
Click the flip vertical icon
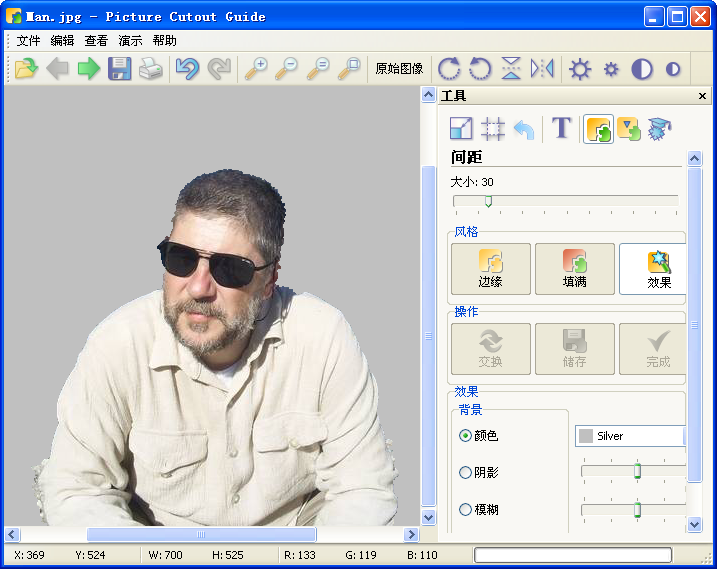coord(511,69)
